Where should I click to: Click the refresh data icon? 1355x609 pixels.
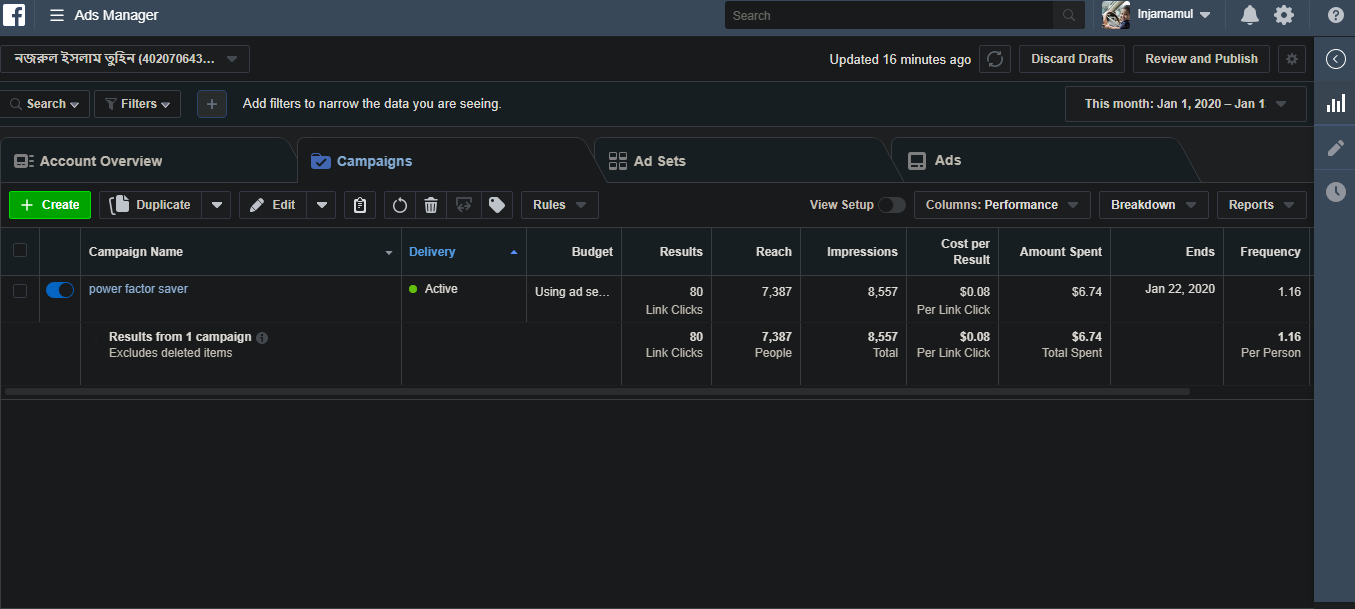point(994,59)
